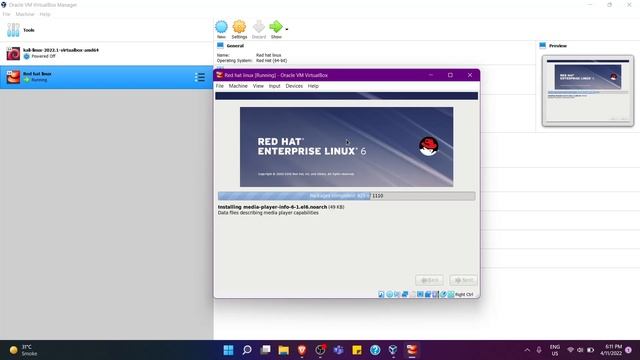This screenshot has height=360, width=640.
Task: Minimize the Red hat linux VM window
Action: pos(431,75)
